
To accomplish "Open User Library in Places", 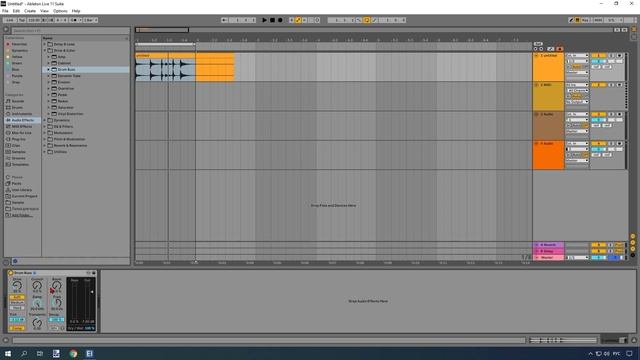I will [x=21, y=190].
